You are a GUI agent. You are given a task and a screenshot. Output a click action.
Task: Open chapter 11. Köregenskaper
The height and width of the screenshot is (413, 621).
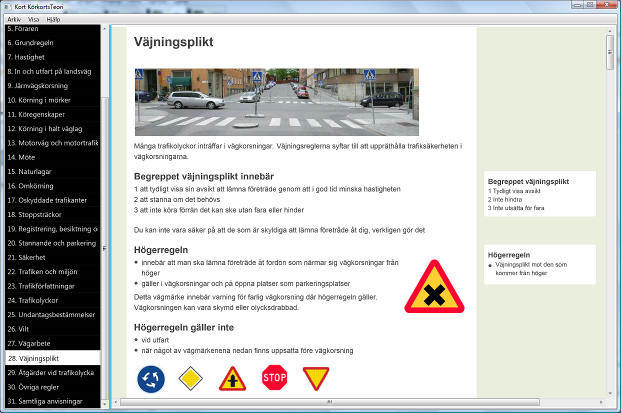(x=53, y=114)
